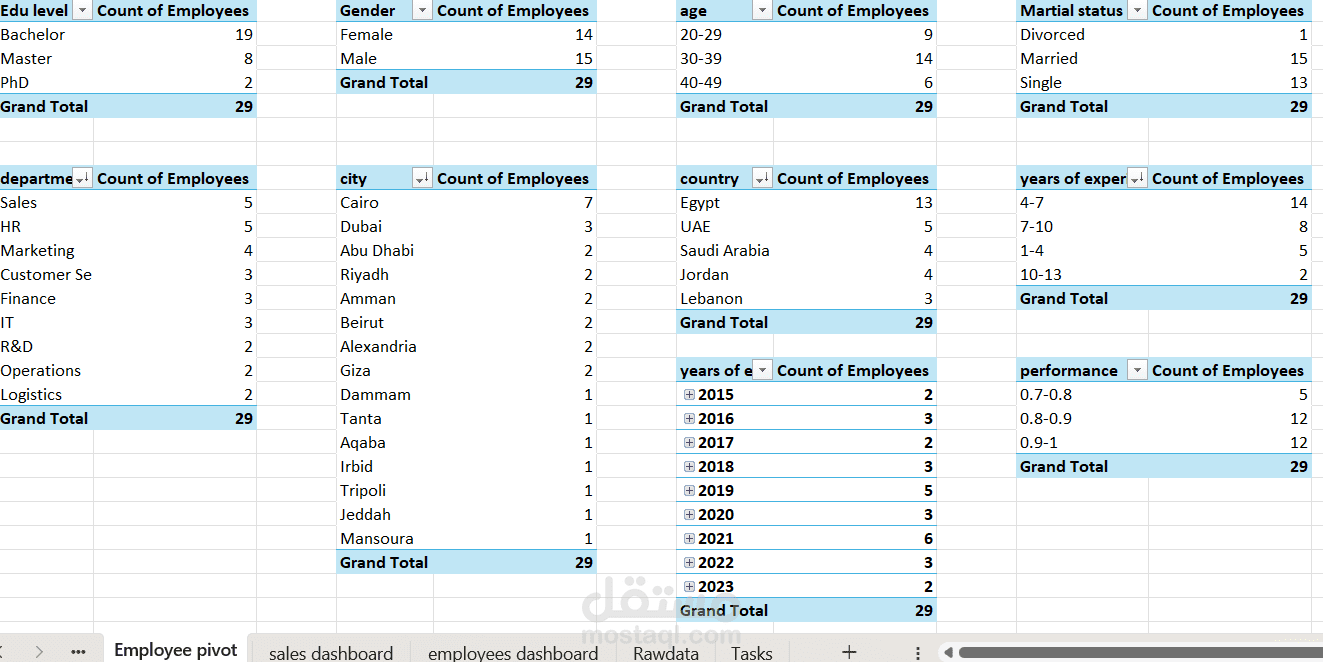Select the Master row label
Screen dimensions: 1323x662
coord(27,59)
